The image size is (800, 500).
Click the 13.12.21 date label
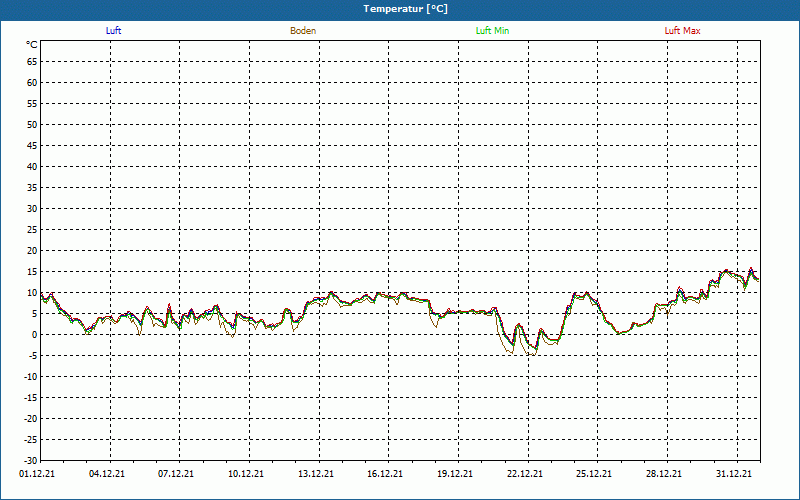click(x=316, y=473)
